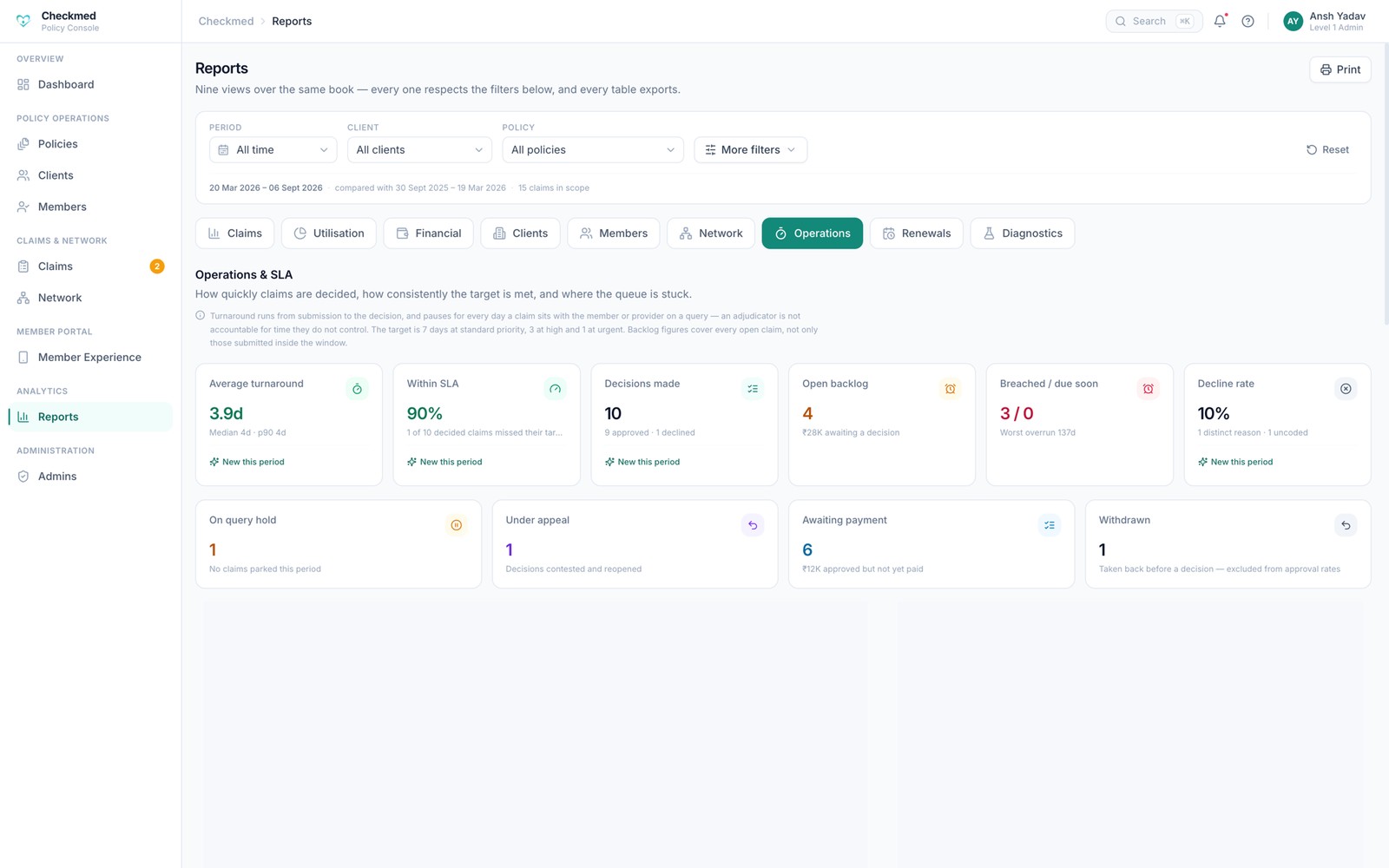Click the Within SLA gauge icon

(555, 389)
